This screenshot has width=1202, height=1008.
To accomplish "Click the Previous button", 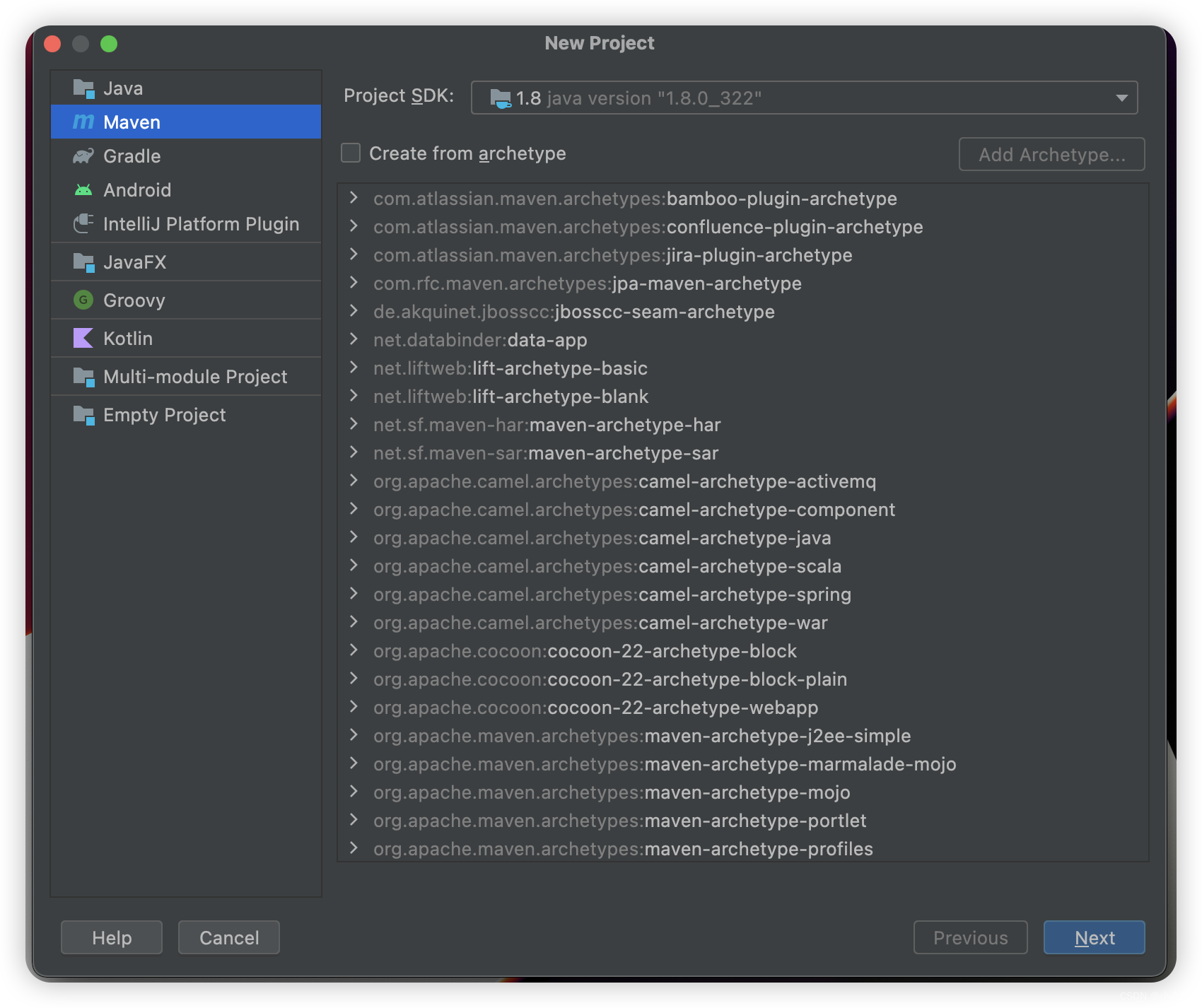I will (x=970, y=937).
